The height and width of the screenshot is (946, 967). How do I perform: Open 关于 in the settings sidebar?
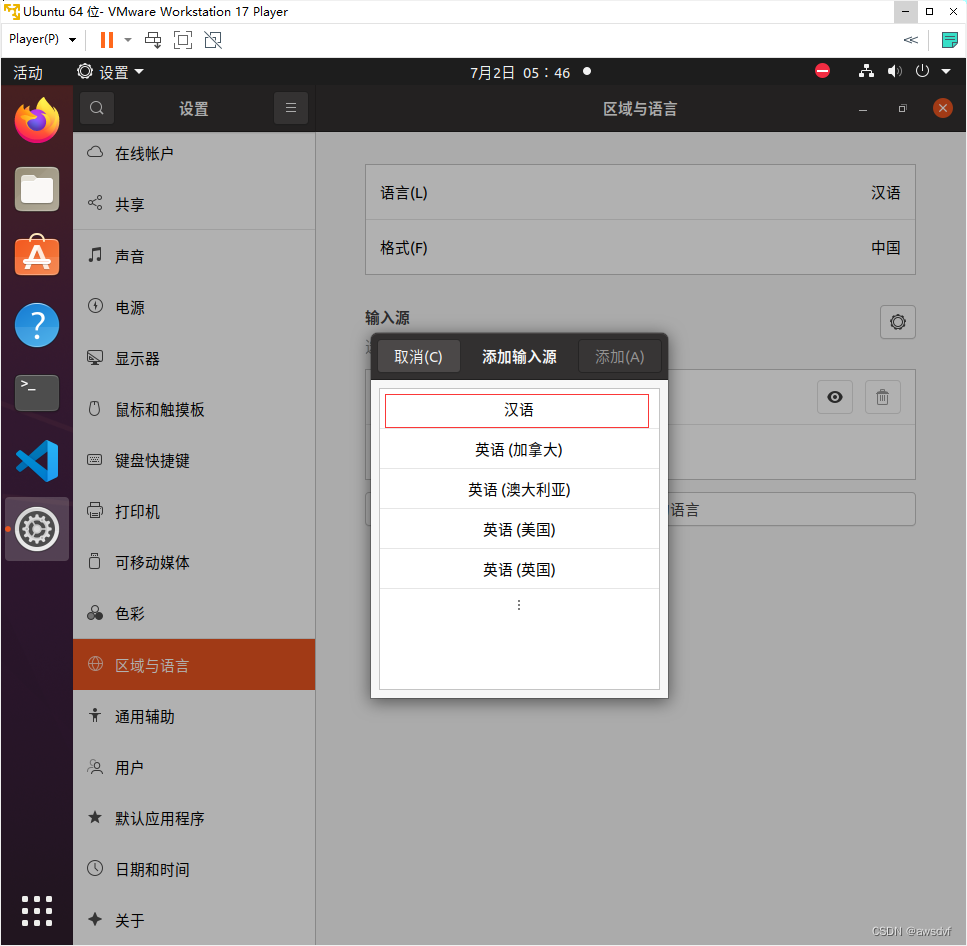tap(194, 921)
